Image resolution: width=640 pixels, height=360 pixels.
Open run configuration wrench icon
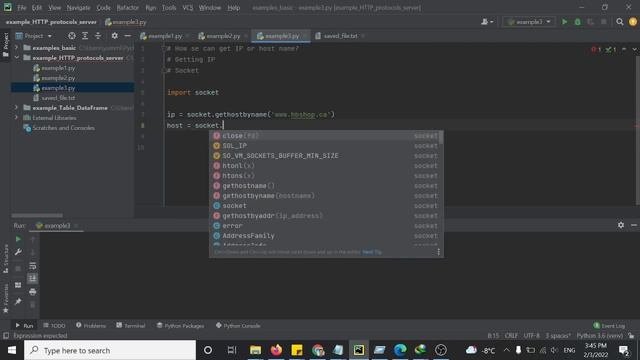tap(18, 252)
